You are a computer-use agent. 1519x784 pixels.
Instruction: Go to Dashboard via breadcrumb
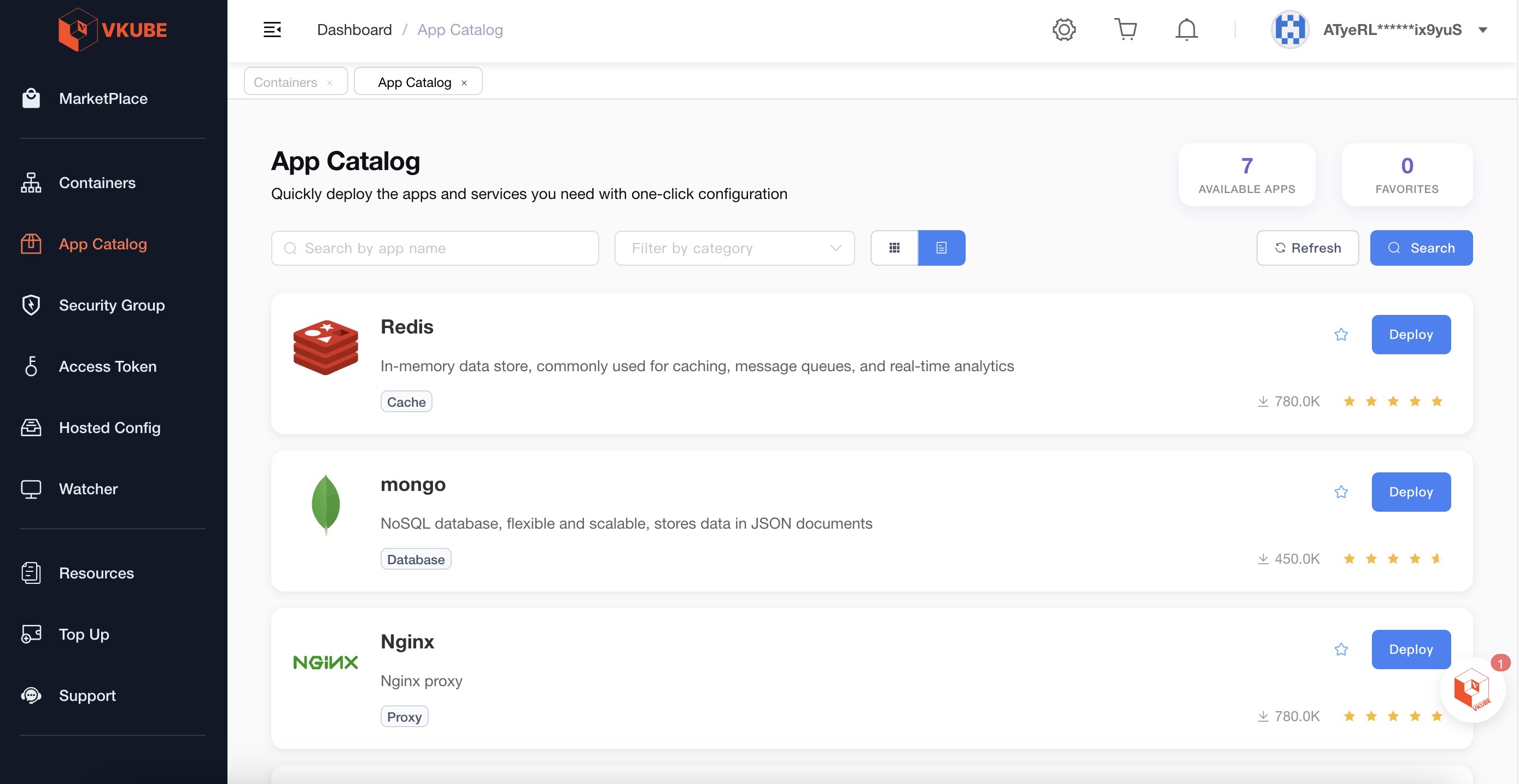354,30
